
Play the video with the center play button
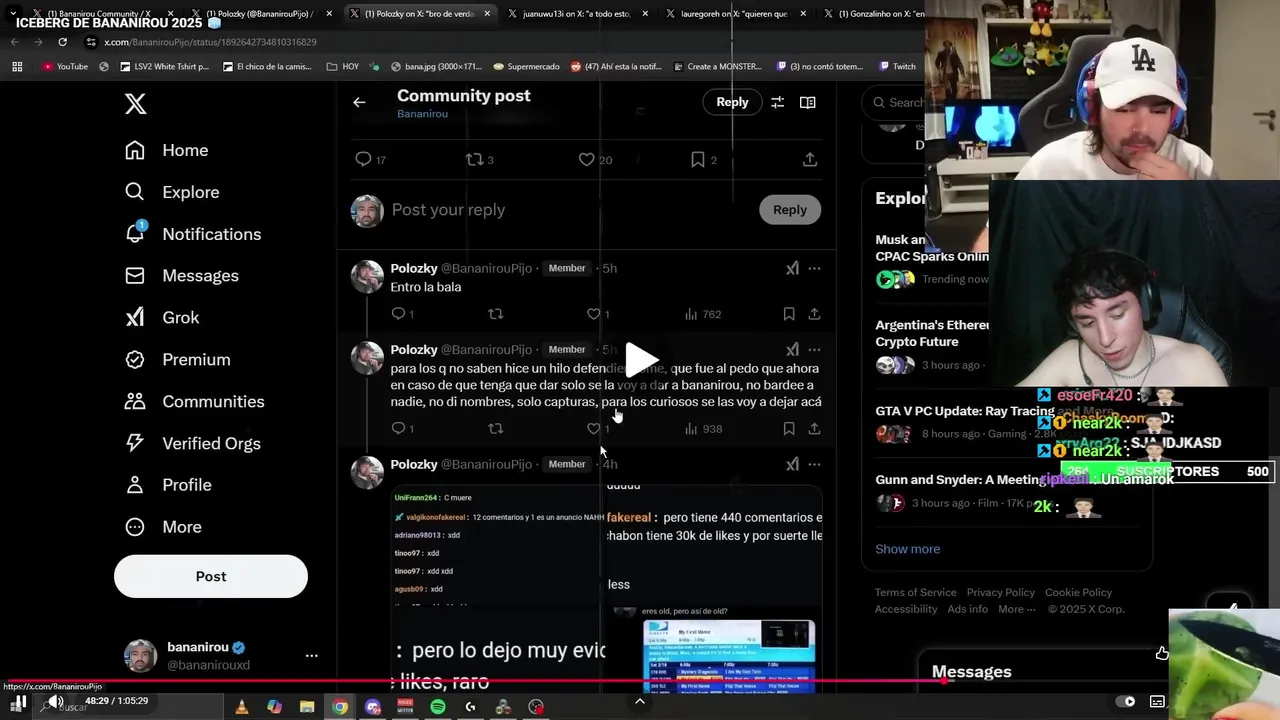[x=641, y=359]
